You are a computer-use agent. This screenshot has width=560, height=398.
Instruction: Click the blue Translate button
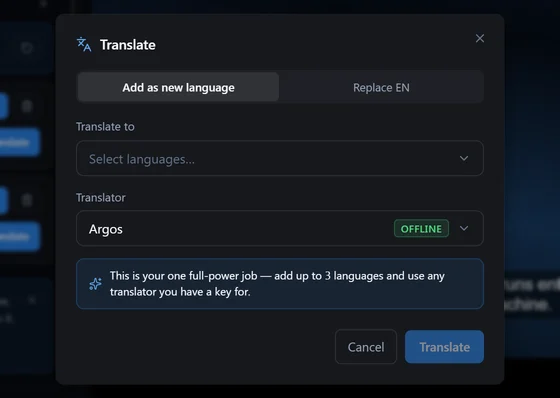[x=444, y=347]
